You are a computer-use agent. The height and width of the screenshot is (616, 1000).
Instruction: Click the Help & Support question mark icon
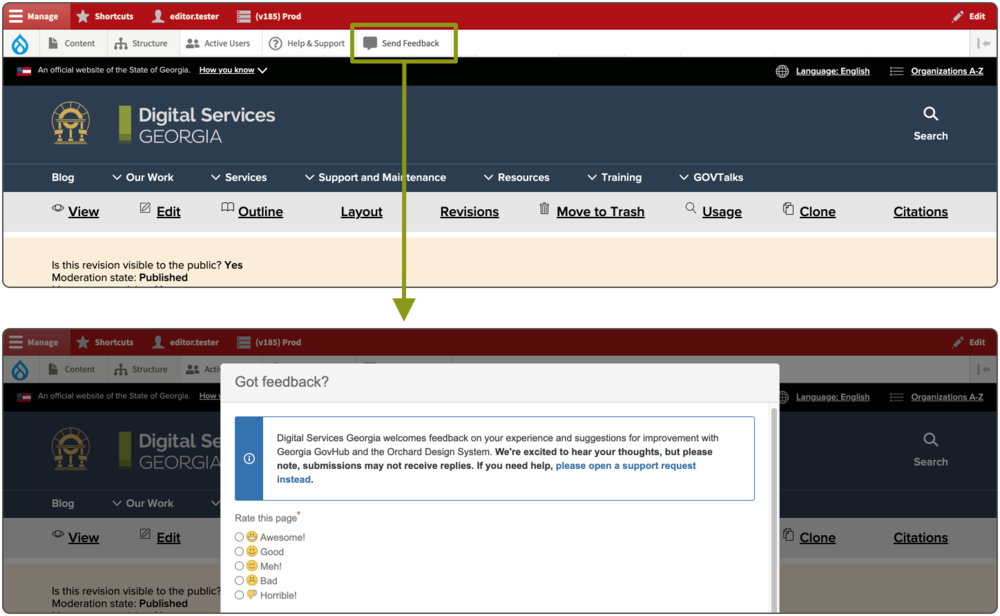click(x=276, y=44)
